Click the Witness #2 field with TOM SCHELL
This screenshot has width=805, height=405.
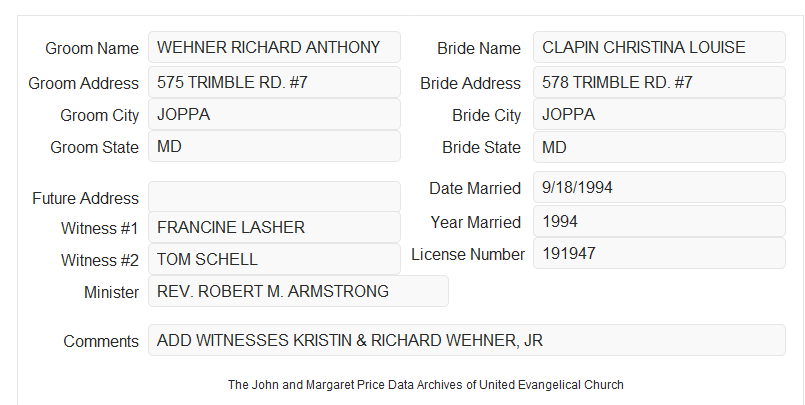click(x=274, y=259)
